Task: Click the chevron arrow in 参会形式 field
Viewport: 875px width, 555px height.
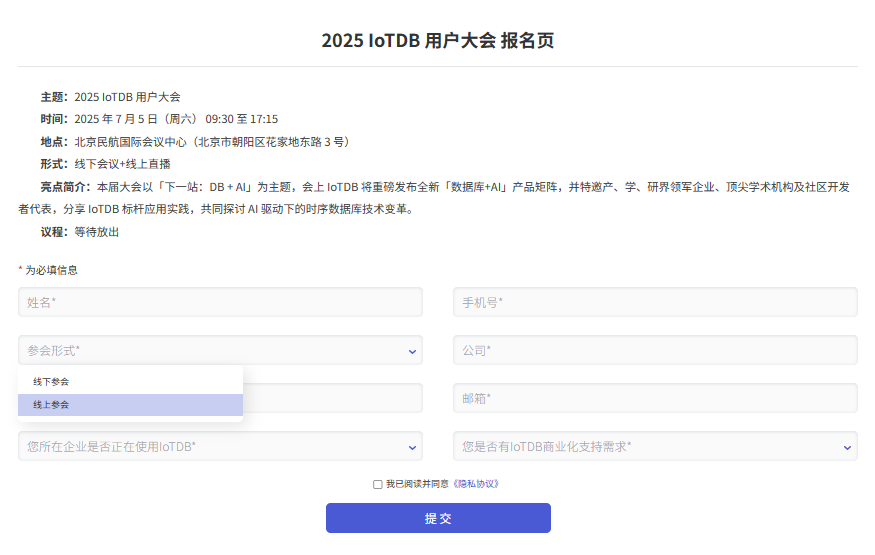Action: coord(412,351)
